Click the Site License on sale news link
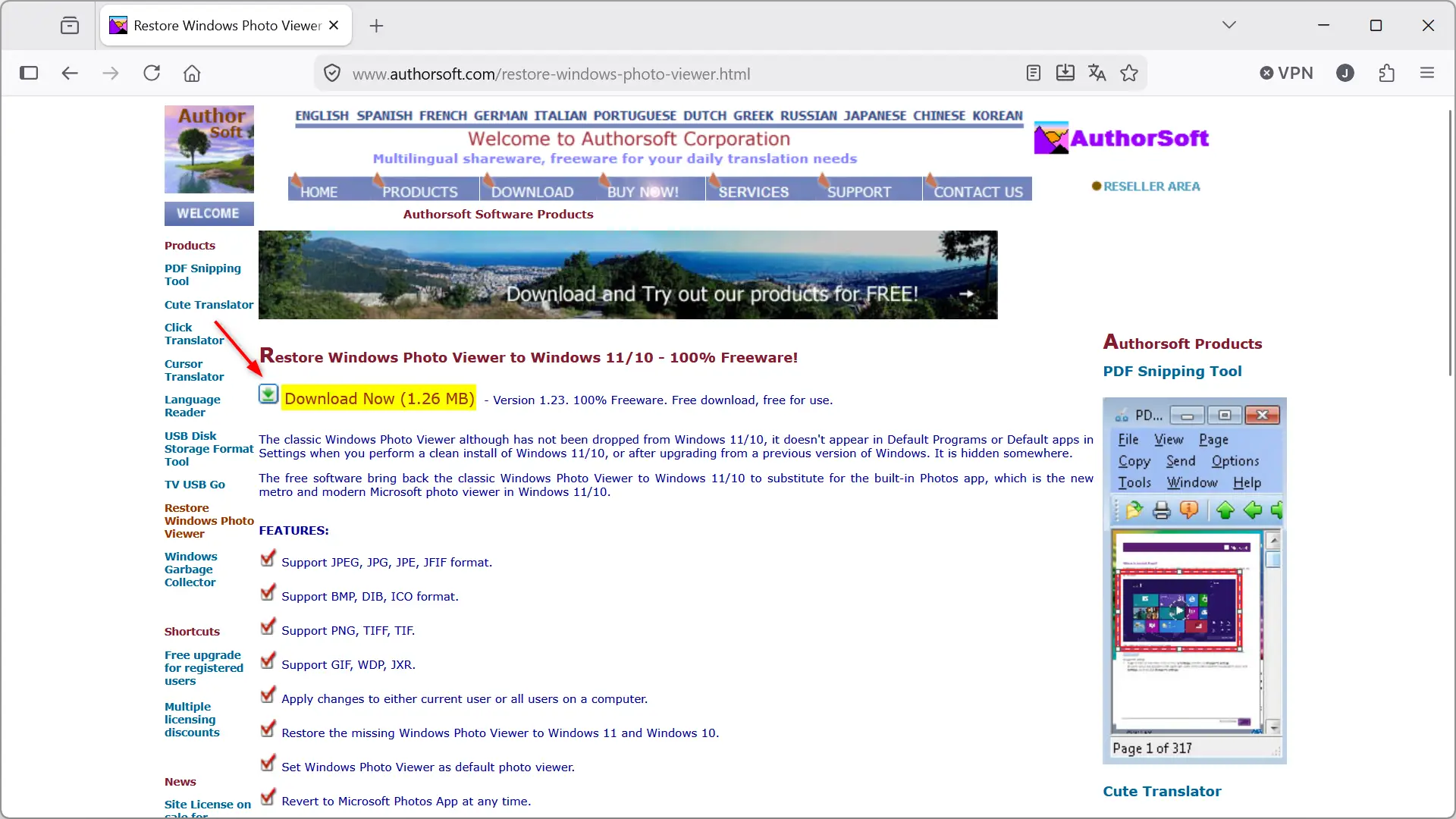 tap(208, 808)
